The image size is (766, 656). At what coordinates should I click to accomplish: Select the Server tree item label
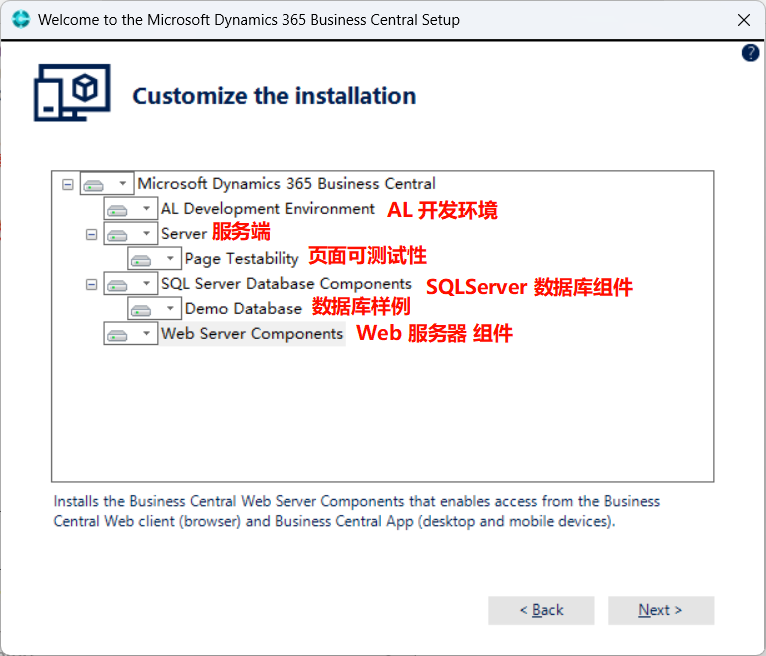pos(184,233)
